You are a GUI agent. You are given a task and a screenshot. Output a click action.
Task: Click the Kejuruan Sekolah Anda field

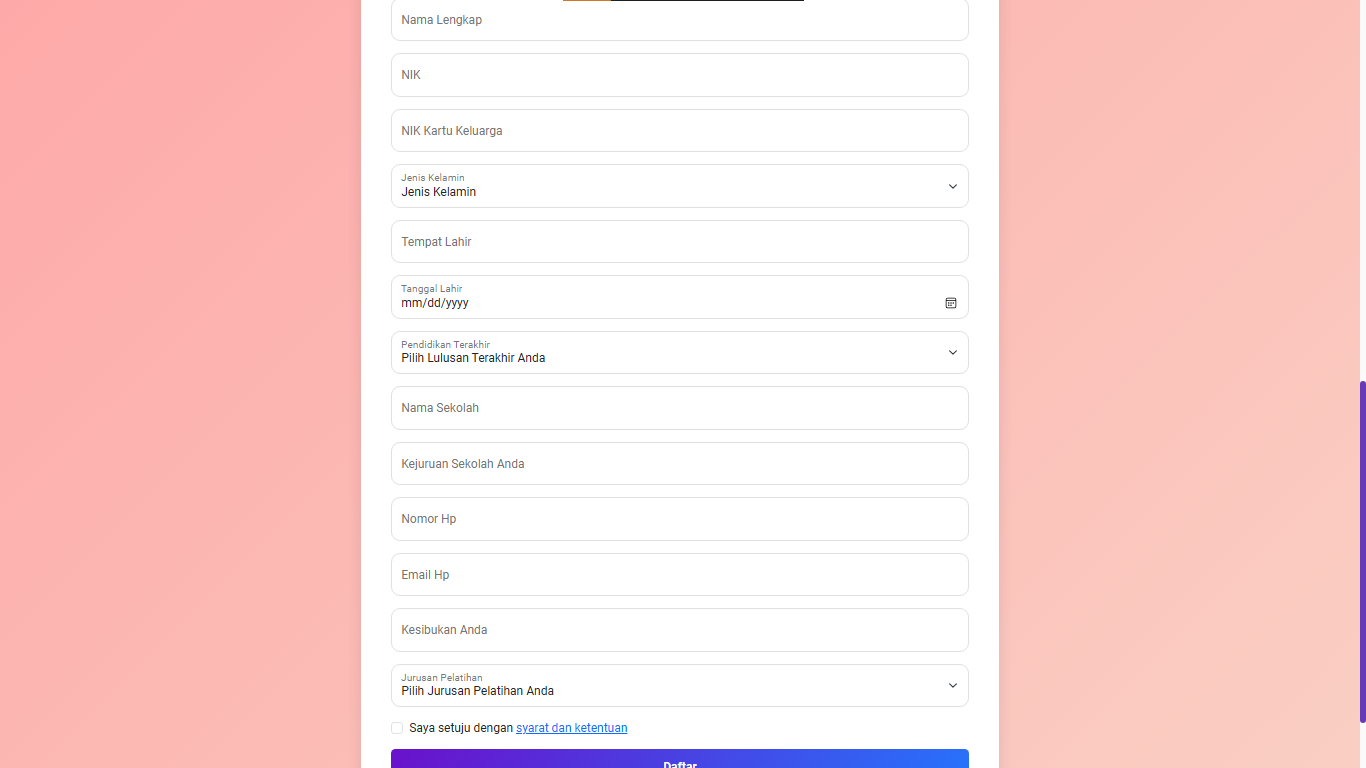[x=679, y=464]
